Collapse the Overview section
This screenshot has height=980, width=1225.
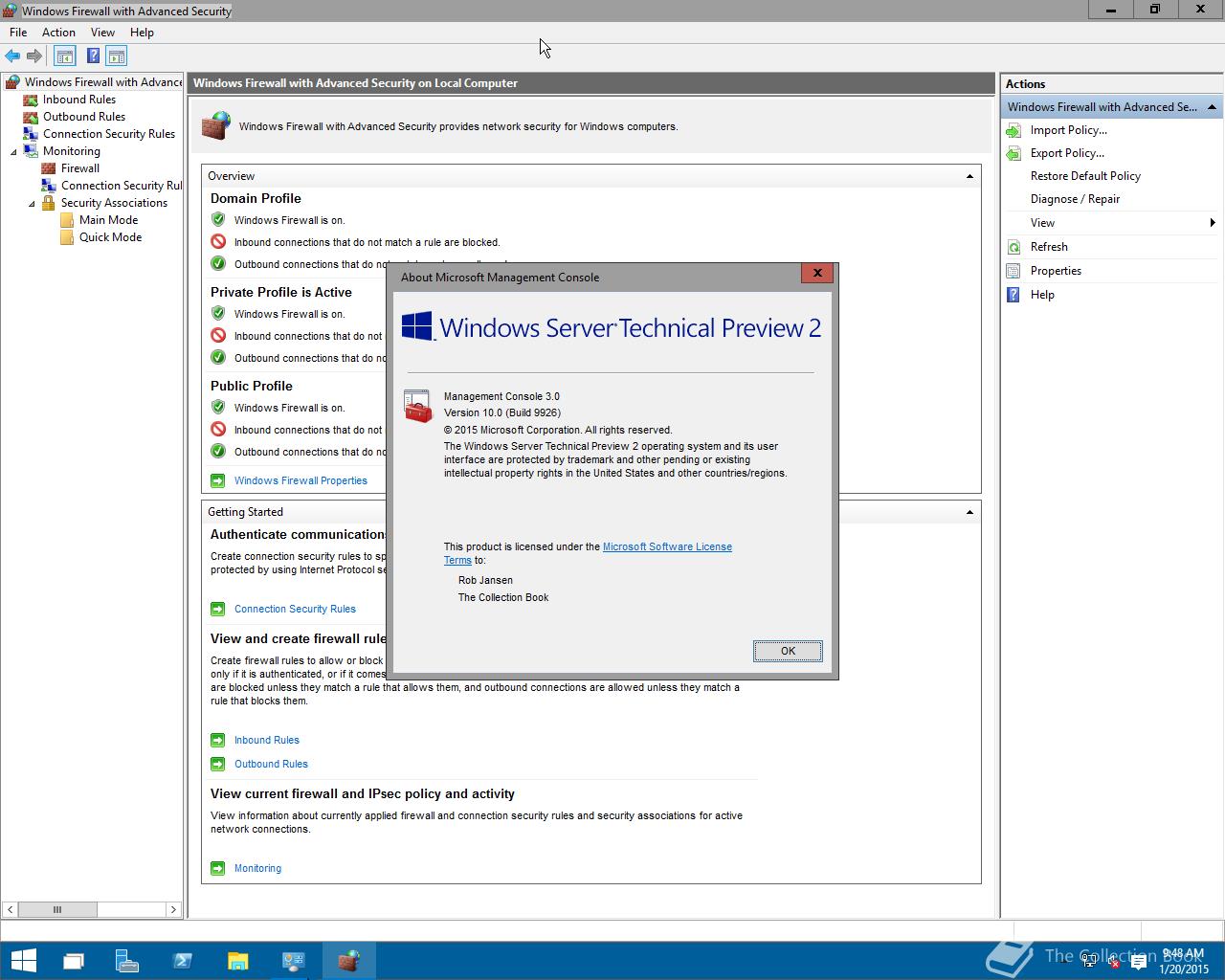click(x=969, y=176)
